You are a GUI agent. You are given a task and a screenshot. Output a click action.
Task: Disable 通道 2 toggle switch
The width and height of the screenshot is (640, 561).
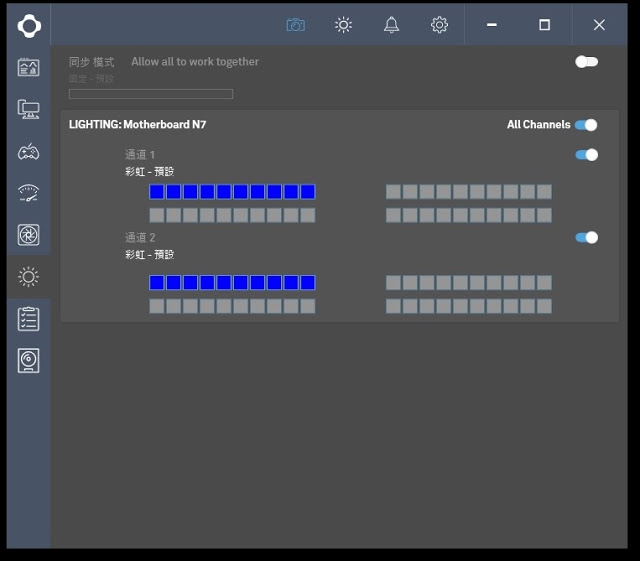587,238
